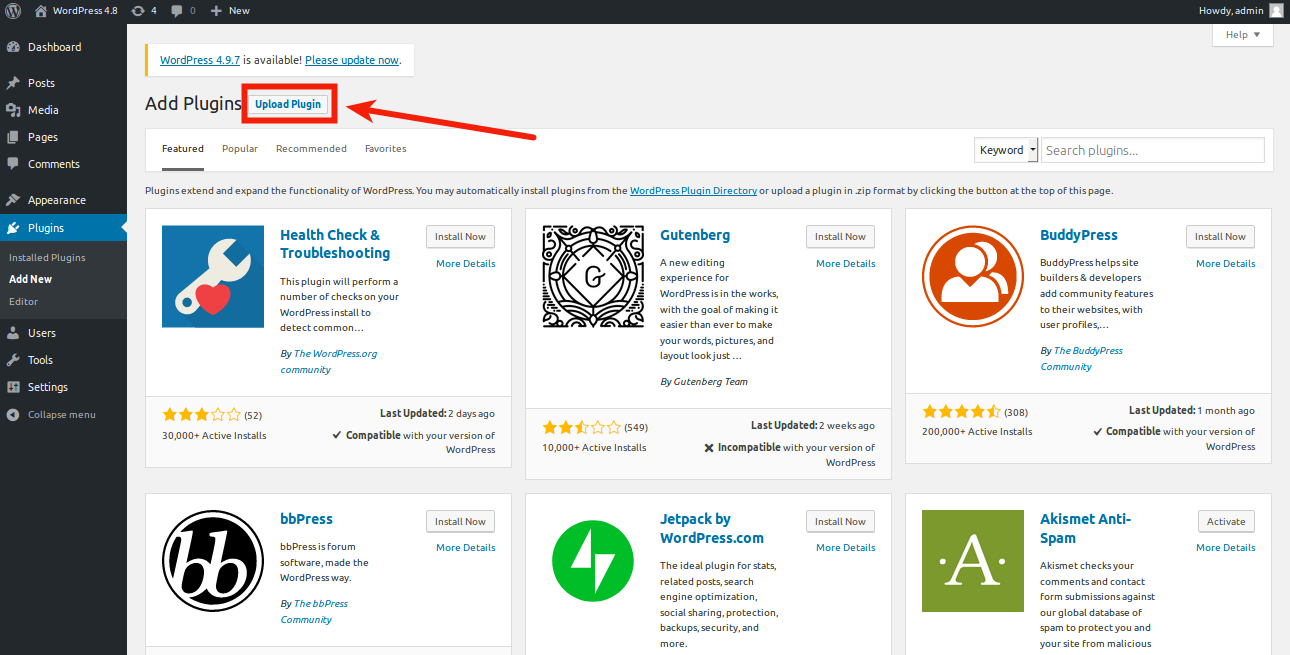Visit The WordPress.org community author link
The image size is (1290, 655).
coord(329,362)
